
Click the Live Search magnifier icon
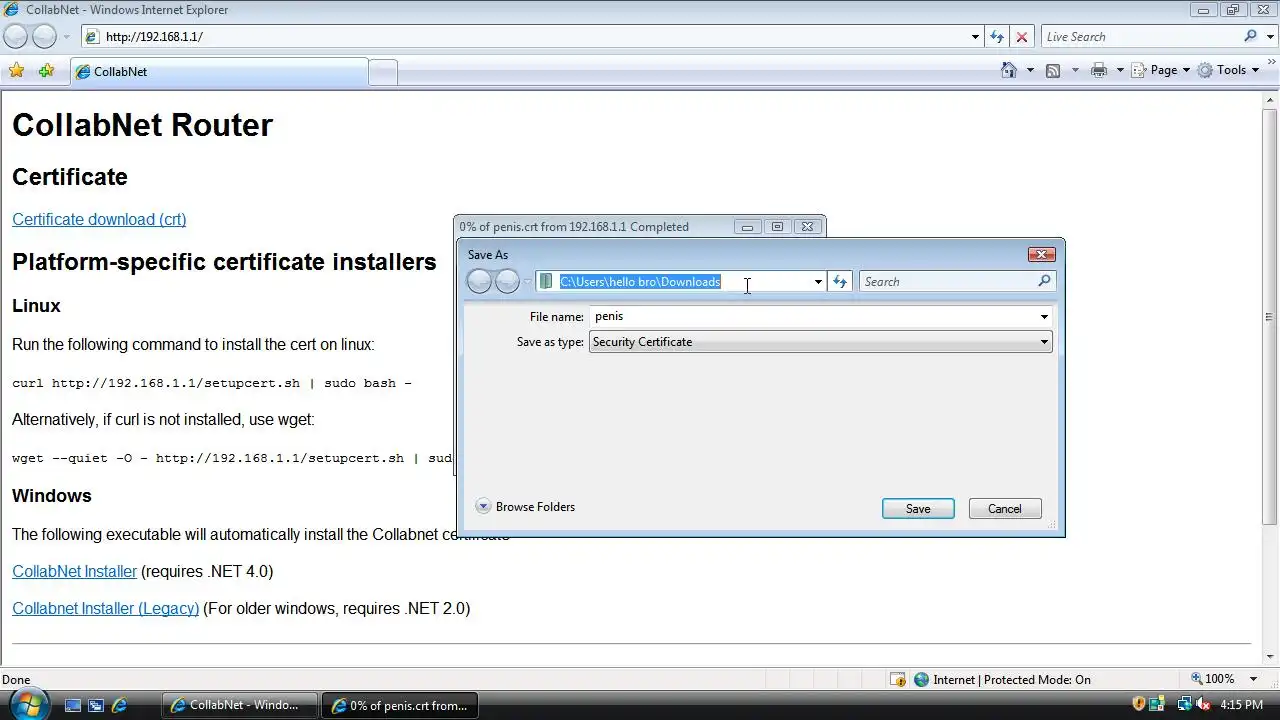1251,36
